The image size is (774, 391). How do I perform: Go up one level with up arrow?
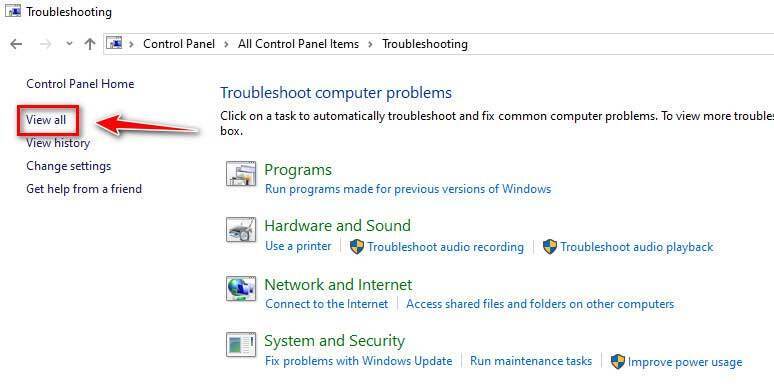pyautogui.click(x=89, y=44)
